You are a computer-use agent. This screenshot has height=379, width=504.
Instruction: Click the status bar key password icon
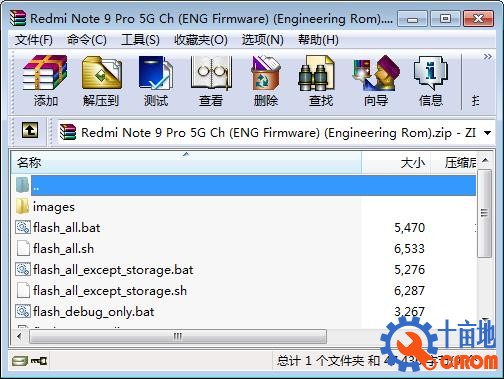pos(39,361)
